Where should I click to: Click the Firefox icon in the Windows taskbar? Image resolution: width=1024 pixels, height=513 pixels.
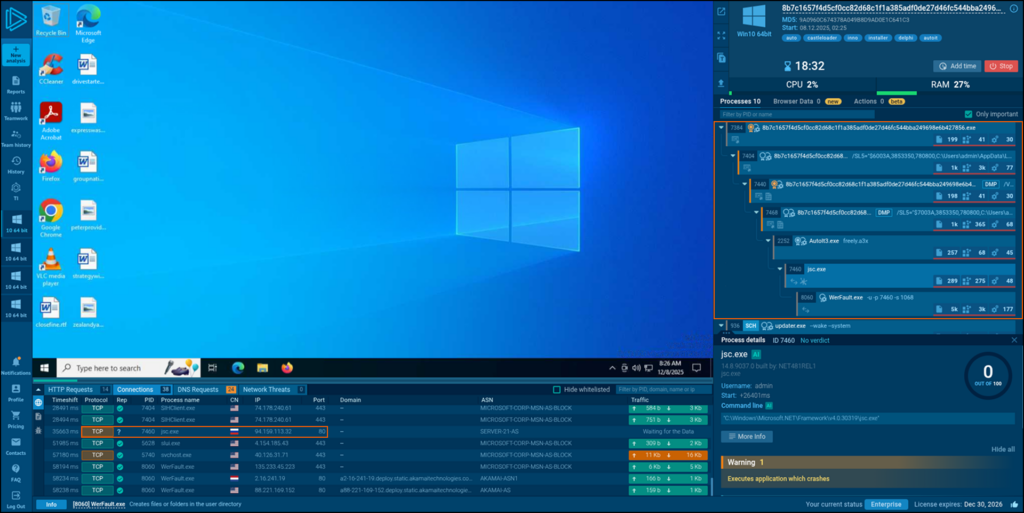pyautogui.click(x=288, y=368)
